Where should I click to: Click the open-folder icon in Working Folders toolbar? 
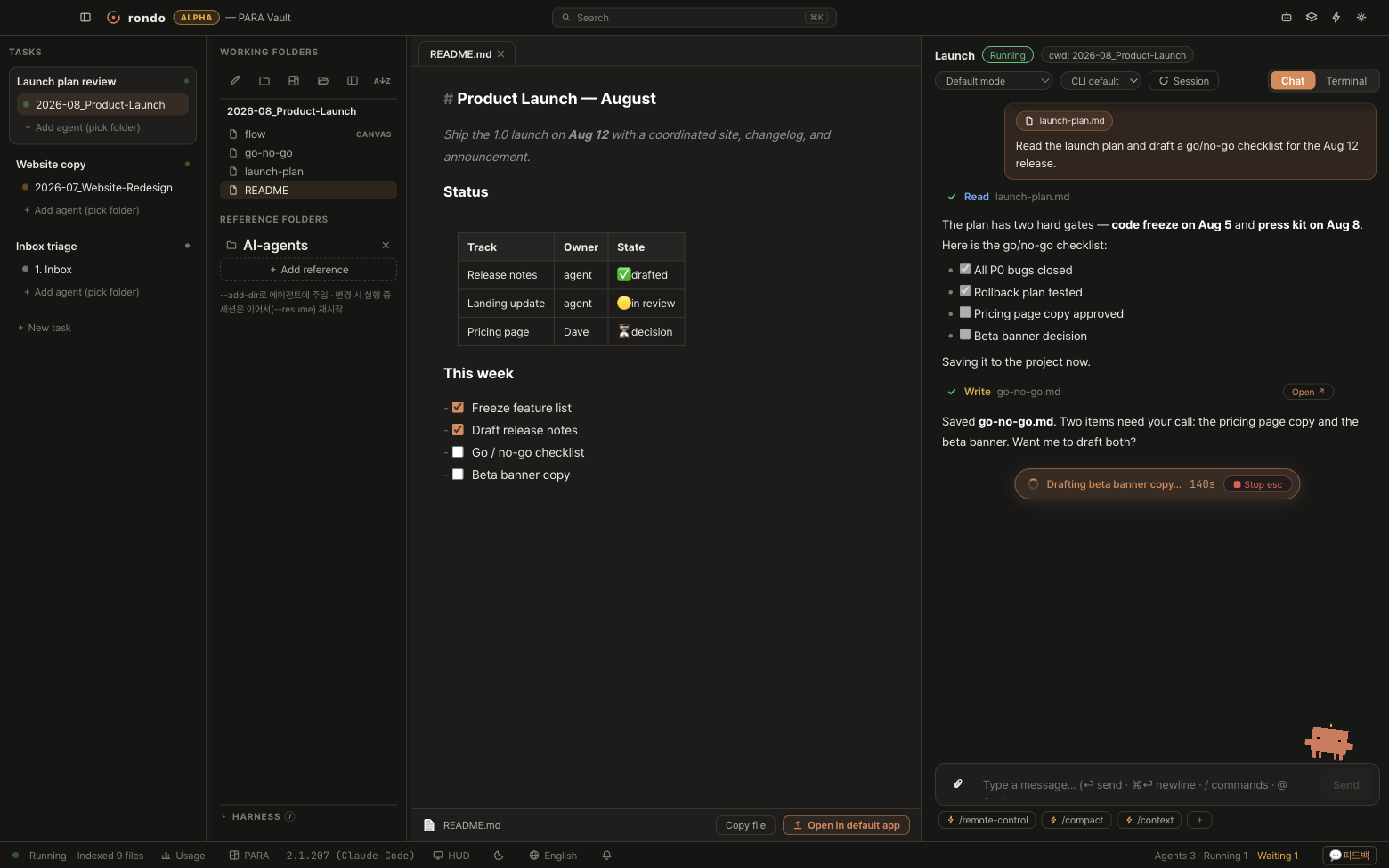click(323, 80)
